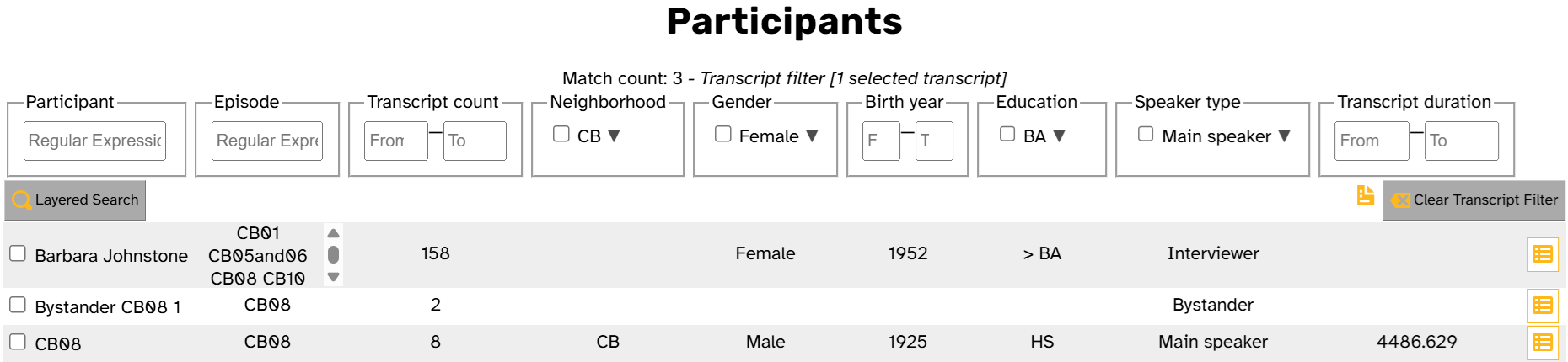Select the Barbara Johnstone row checkbox

(18, 253)
